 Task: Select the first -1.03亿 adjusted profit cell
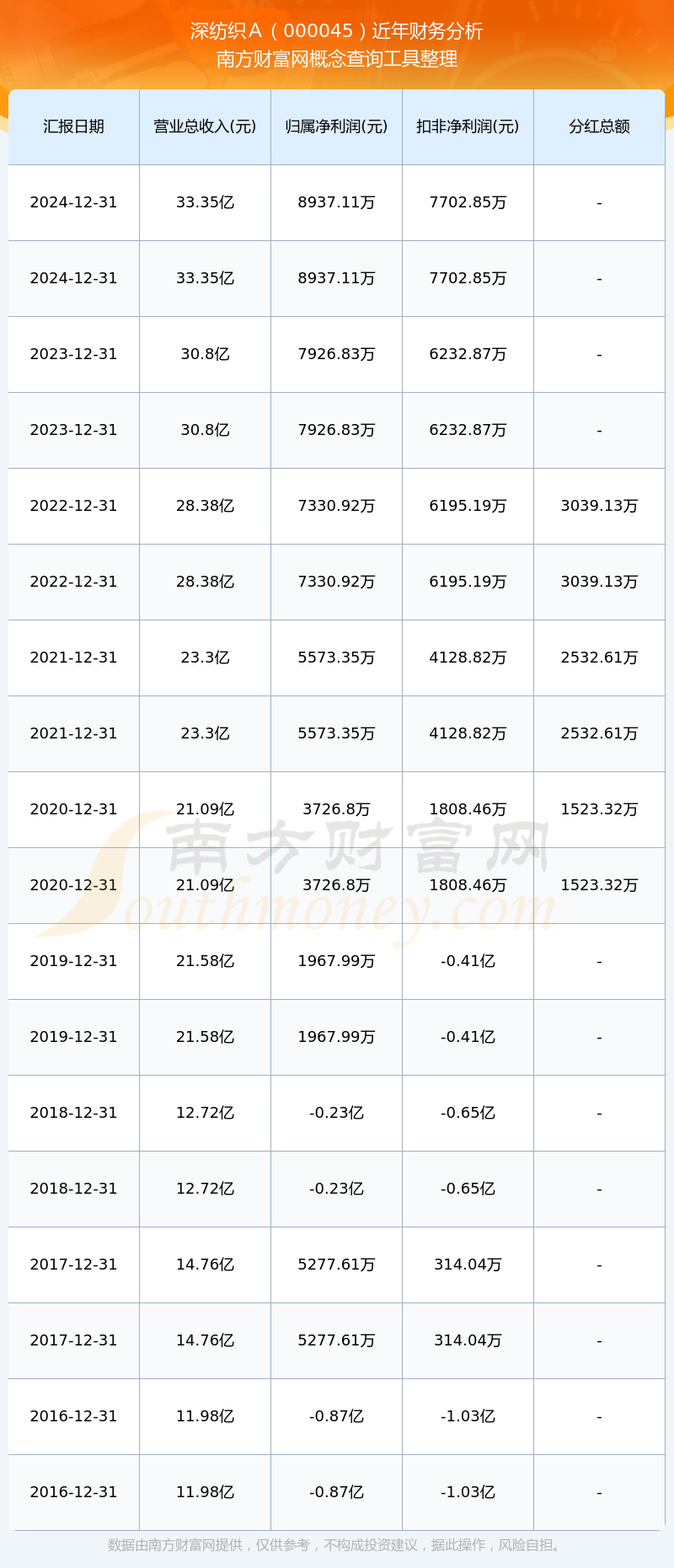click(x=468, y=1416)
